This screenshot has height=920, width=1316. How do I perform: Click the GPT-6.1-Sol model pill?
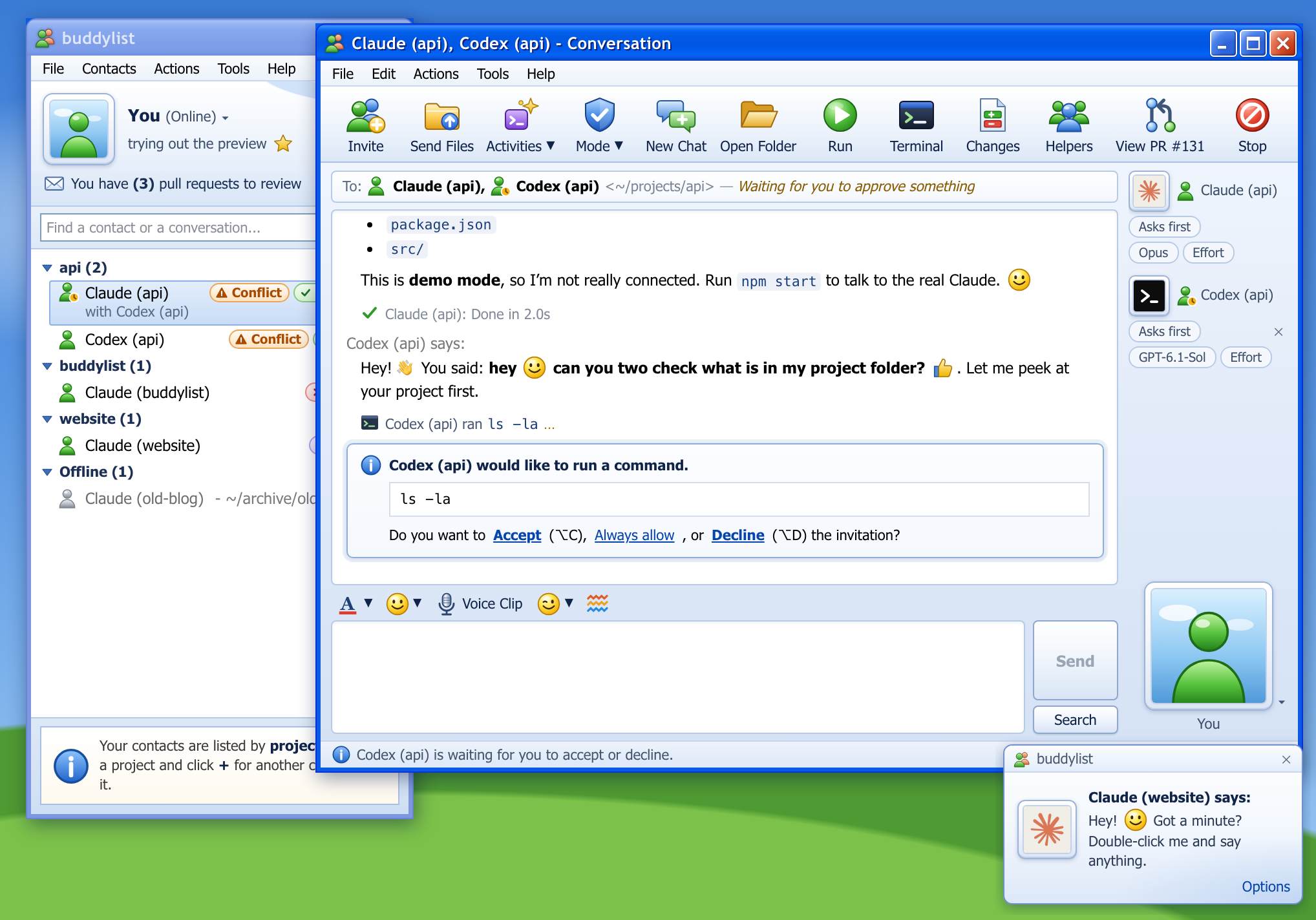tap(1172, 357)
